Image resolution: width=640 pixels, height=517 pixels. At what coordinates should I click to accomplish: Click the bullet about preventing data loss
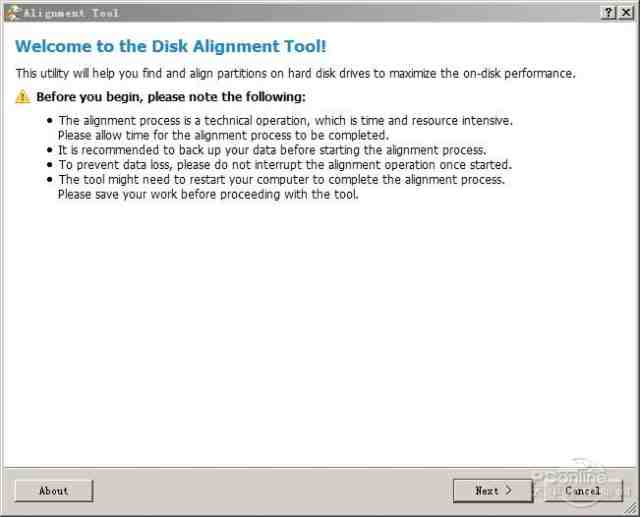284,164
